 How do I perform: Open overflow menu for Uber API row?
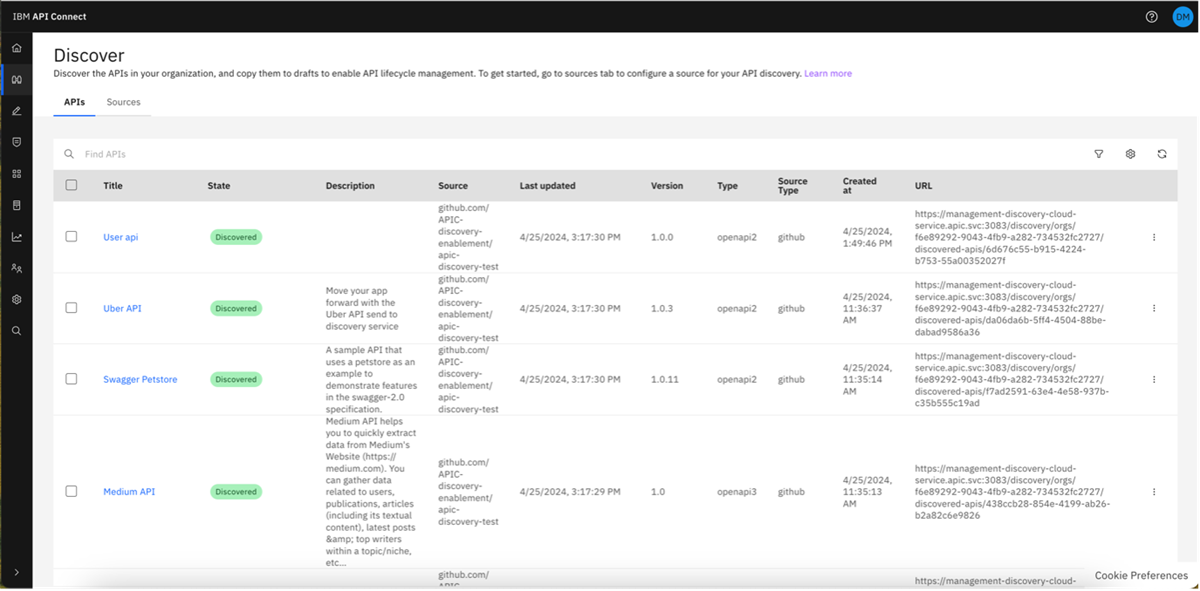pos(1154,308)
